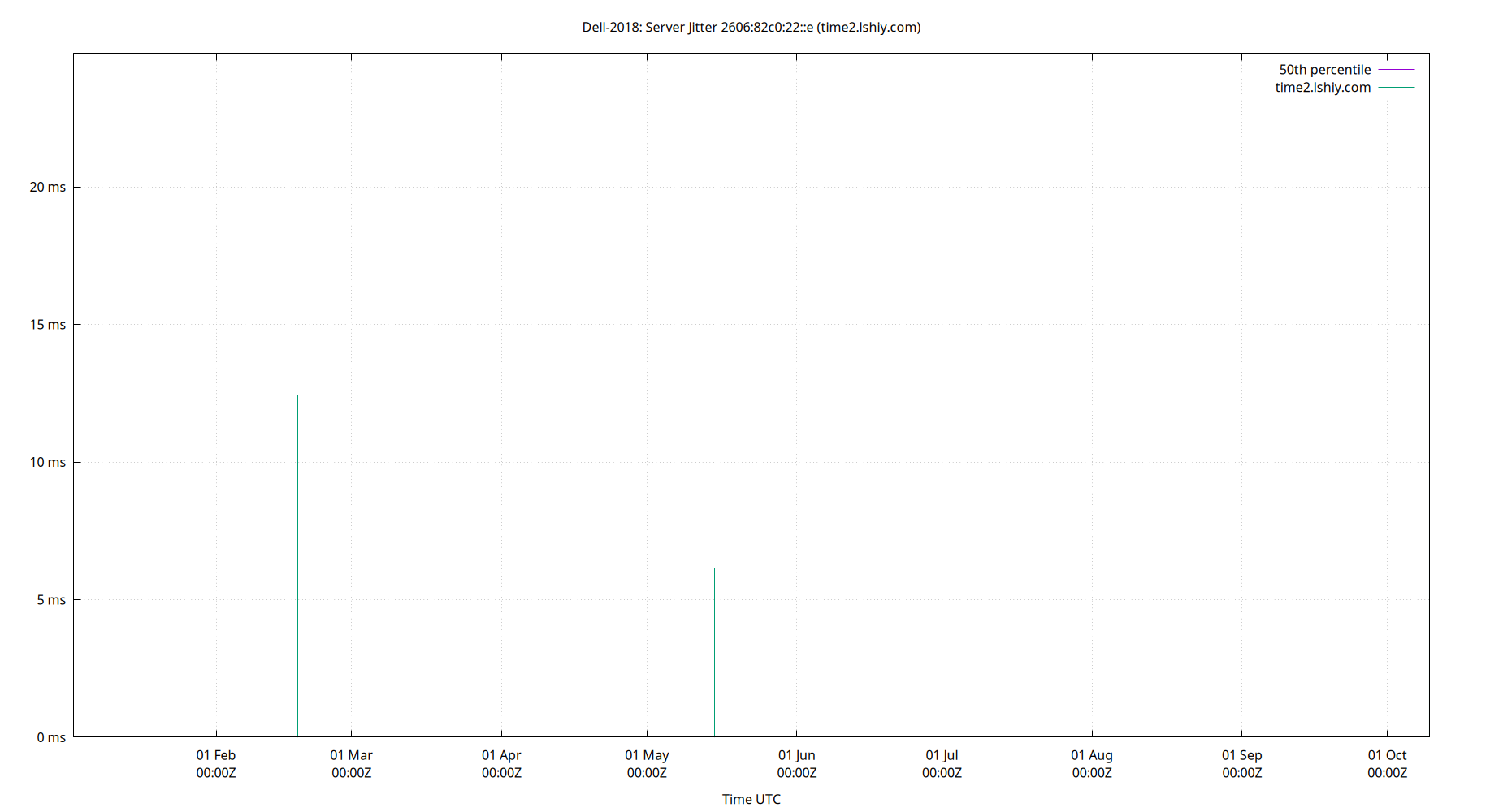Click the purple 50th percentile legend line sample
Viewport: 1503px width, 812px height.
[x=1395, y=70]
